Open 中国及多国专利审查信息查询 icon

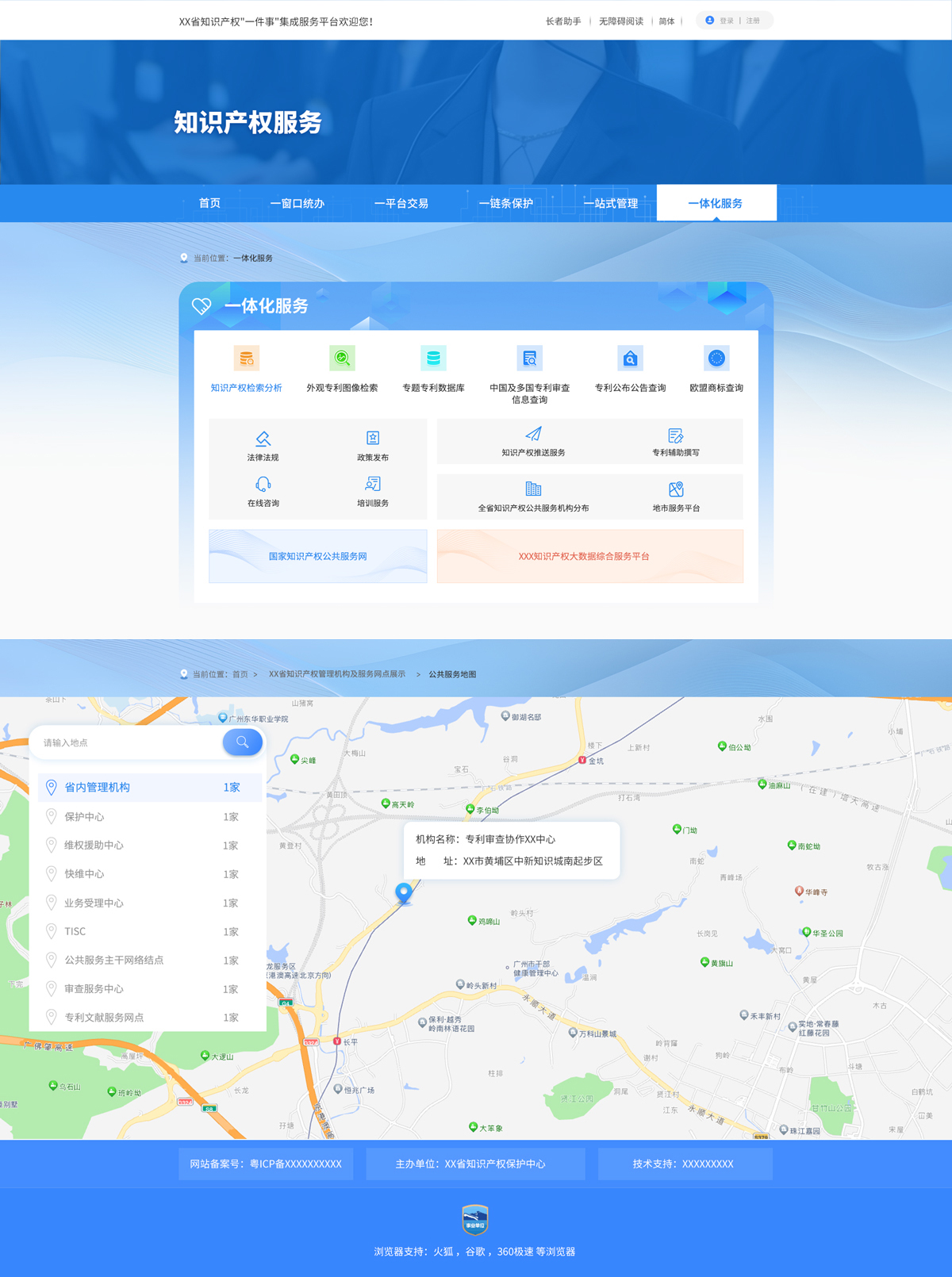(529, 359)
